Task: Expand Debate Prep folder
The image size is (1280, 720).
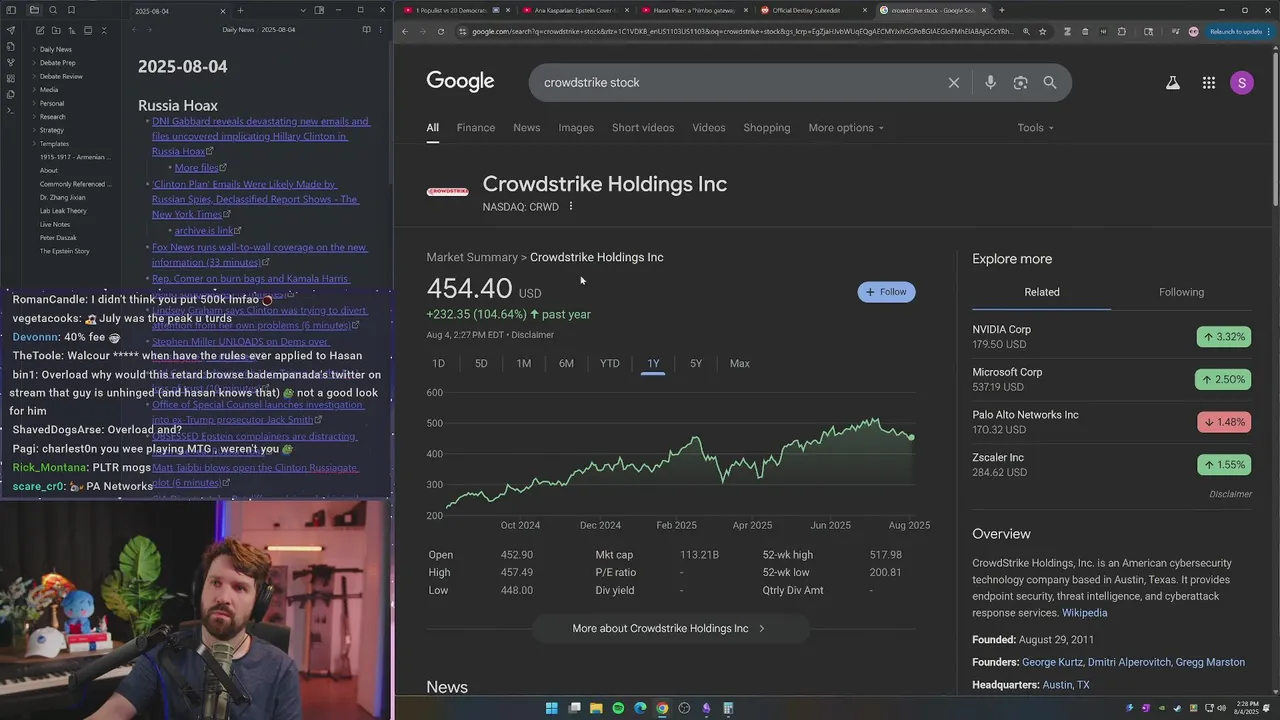Action: pyautogui.click(x=57, y=63)
